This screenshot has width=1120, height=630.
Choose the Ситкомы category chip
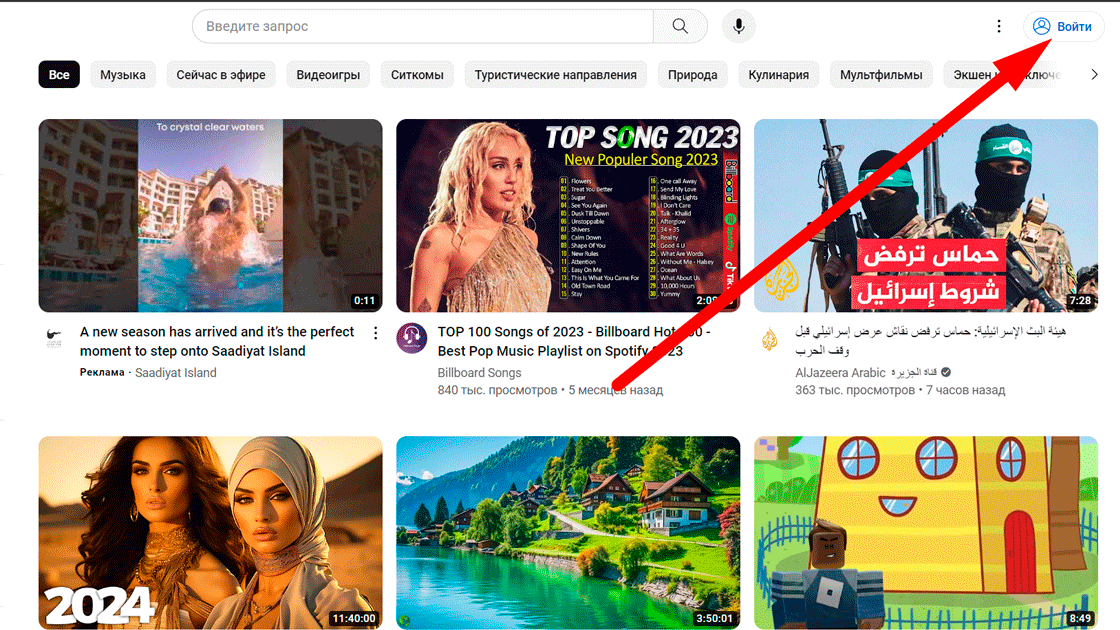click(417, 74)
